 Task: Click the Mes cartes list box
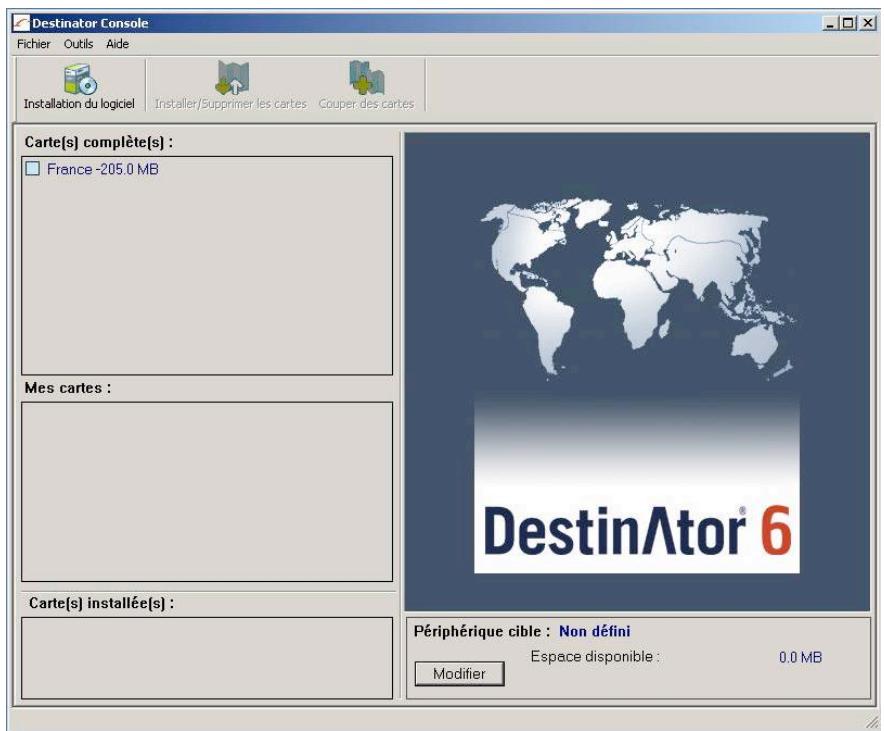point(207,491)
